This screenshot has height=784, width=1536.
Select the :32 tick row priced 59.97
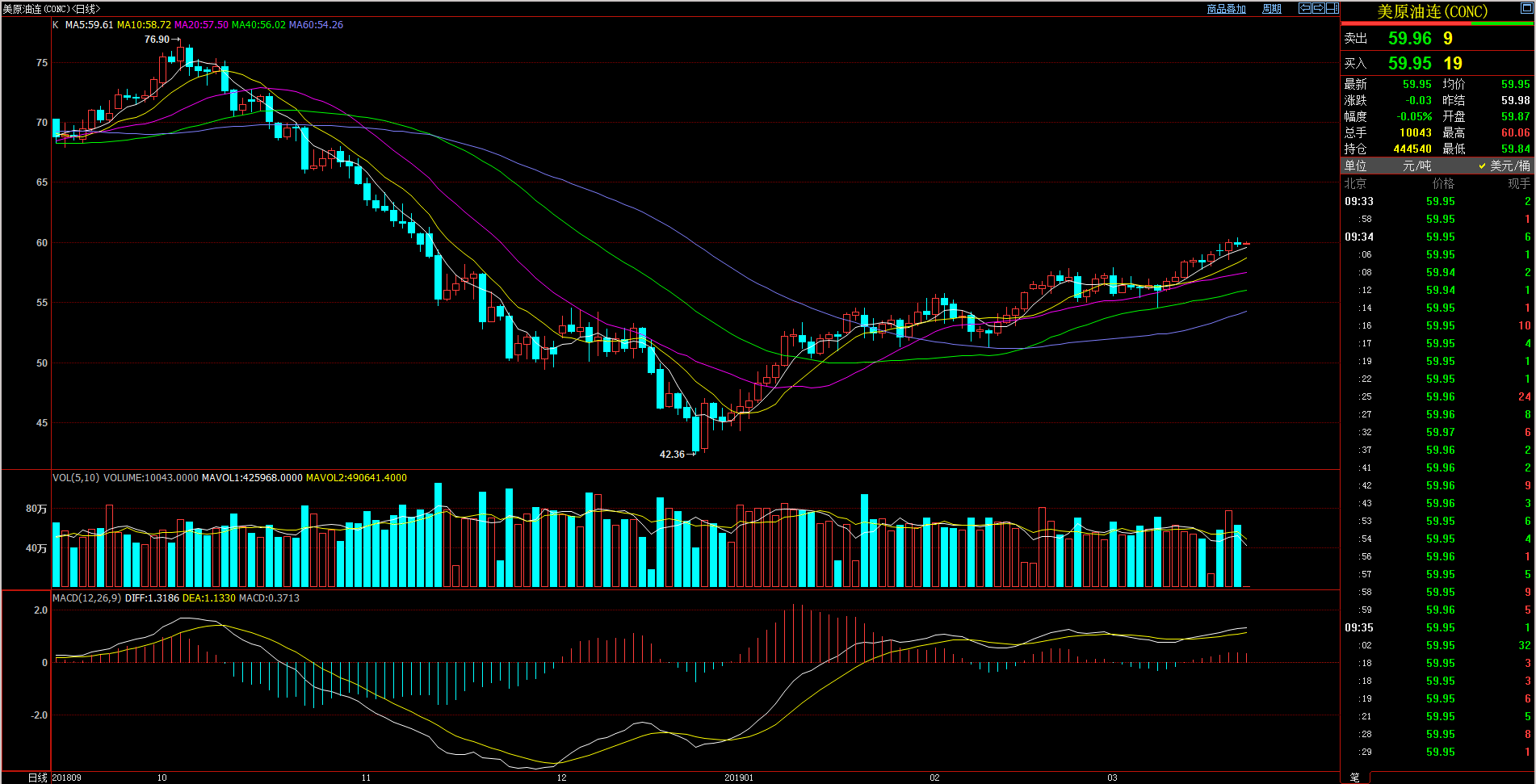point(1437,433)
